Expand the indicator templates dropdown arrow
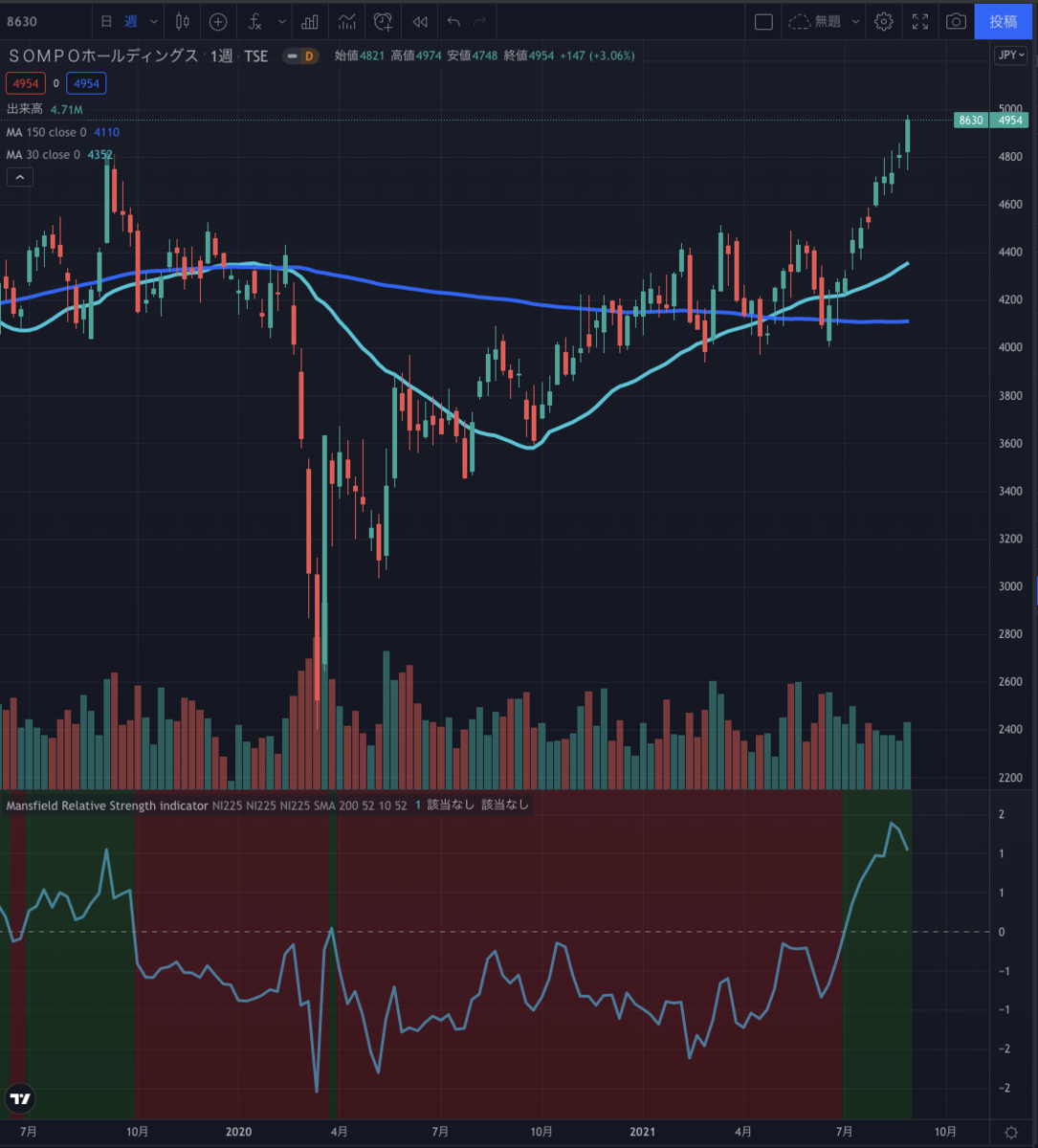Image resolution: width=1038 pixels, height=1148 pixels. (281, 21)
